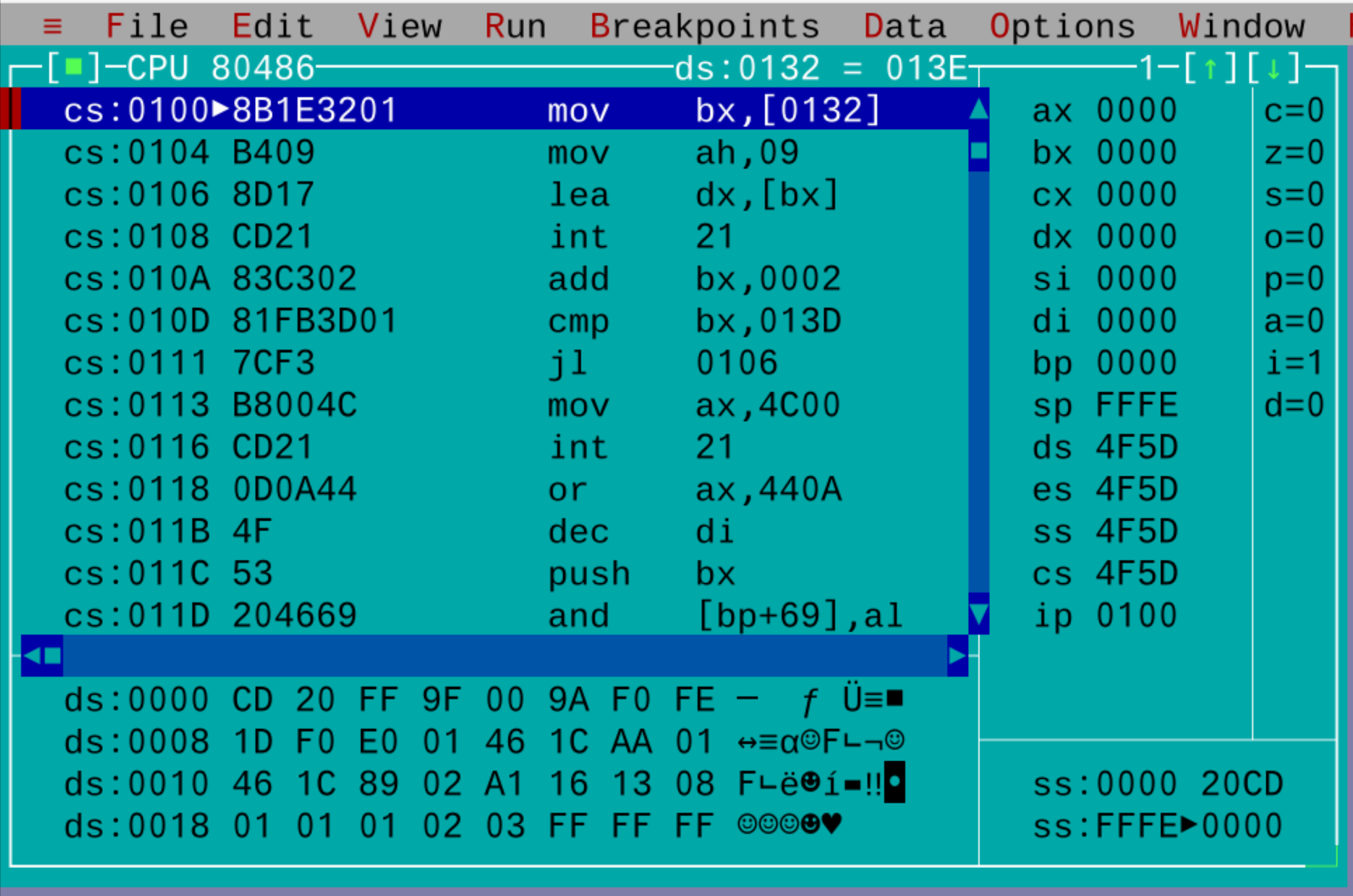
Task: Open the Data menu
Action: [904, 26]
